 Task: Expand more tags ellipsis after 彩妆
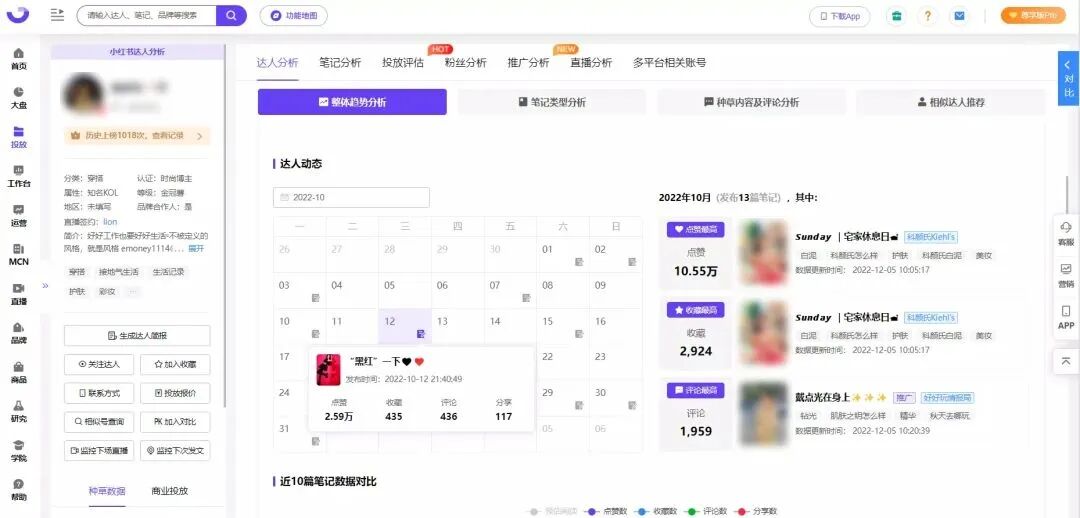click(133, 291)
